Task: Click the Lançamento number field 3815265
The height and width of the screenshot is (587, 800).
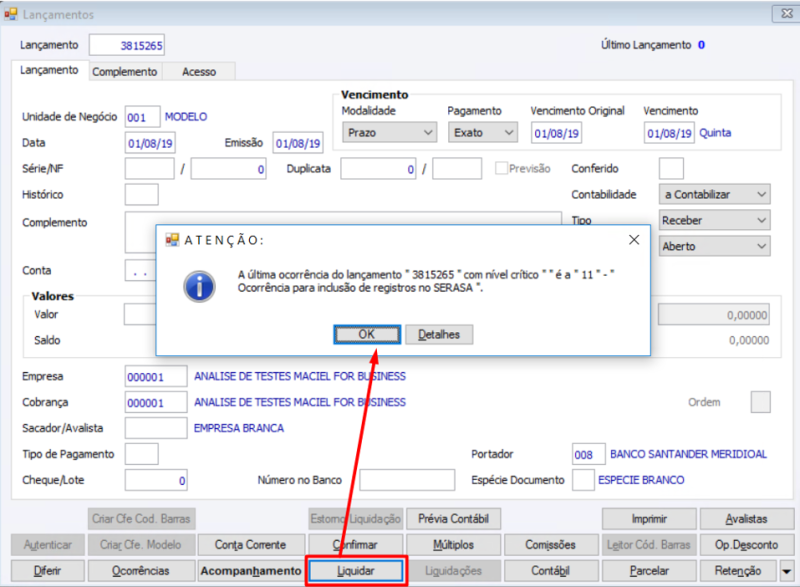Action: click(127, 45)
